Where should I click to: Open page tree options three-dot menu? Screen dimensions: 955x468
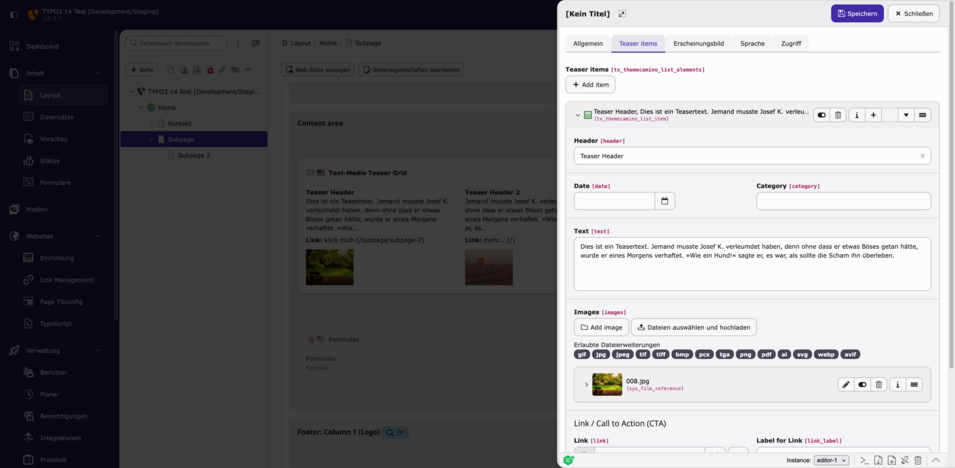pos(238,43)
